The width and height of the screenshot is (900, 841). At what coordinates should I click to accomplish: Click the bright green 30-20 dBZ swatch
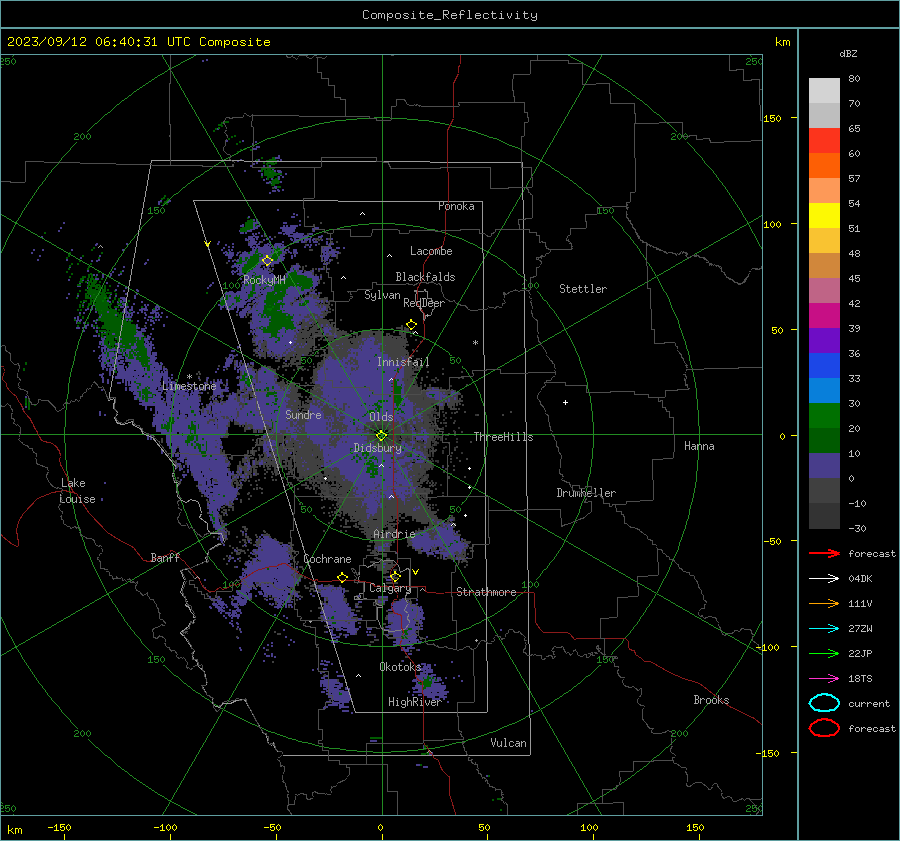pos(824,416)
